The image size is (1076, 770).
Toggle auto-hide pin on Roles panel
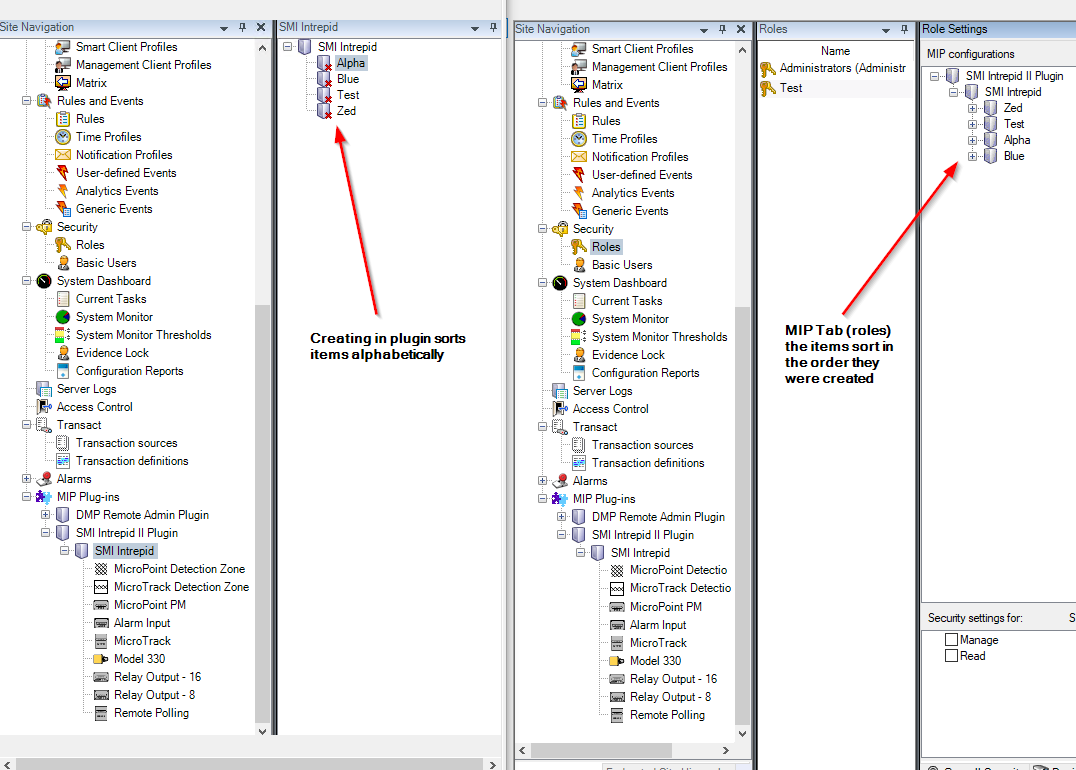click(904, 29)
